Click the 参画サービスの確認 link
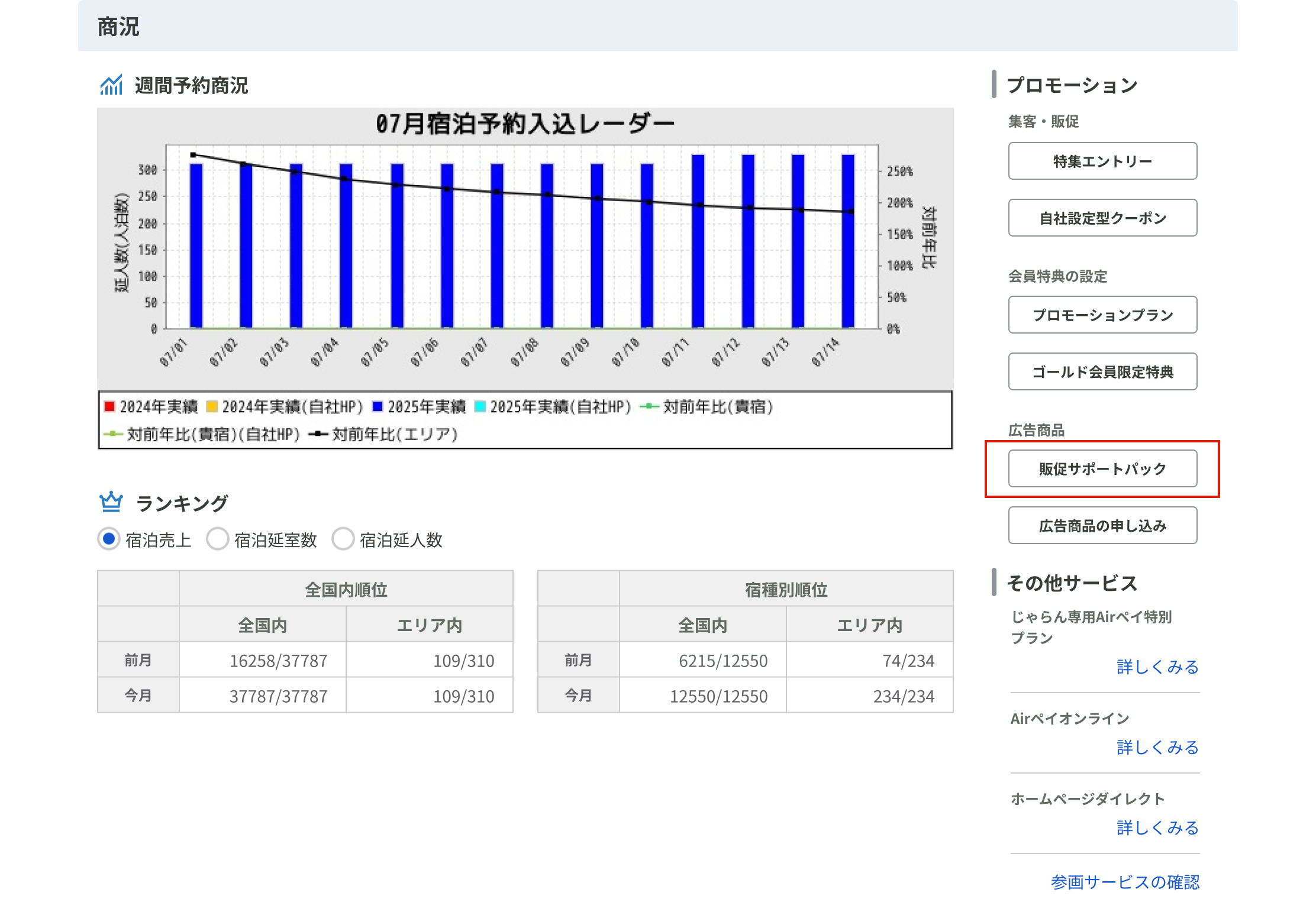This screenshot has height=912, width=1316. [x=1125, y=882]
